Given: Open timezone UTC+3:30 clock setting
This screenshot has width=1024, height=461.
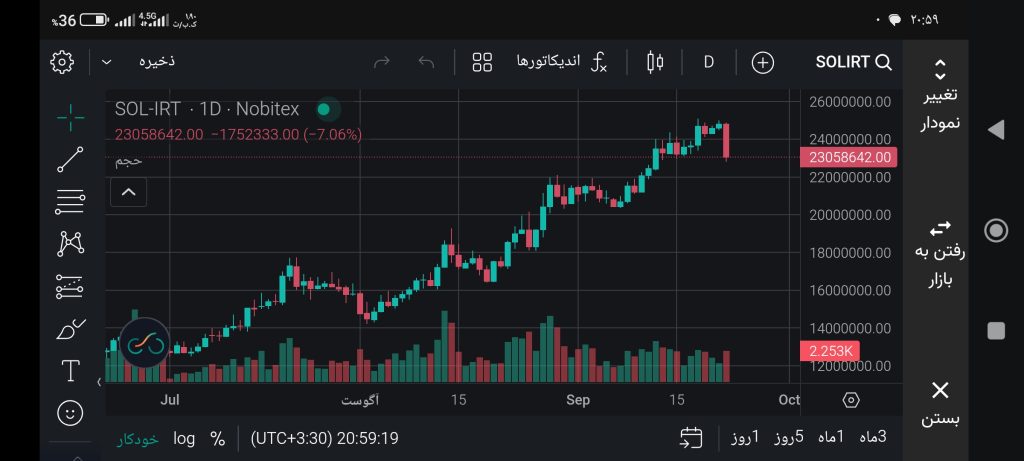Looking at the screenshot, I should click(325, 438).
